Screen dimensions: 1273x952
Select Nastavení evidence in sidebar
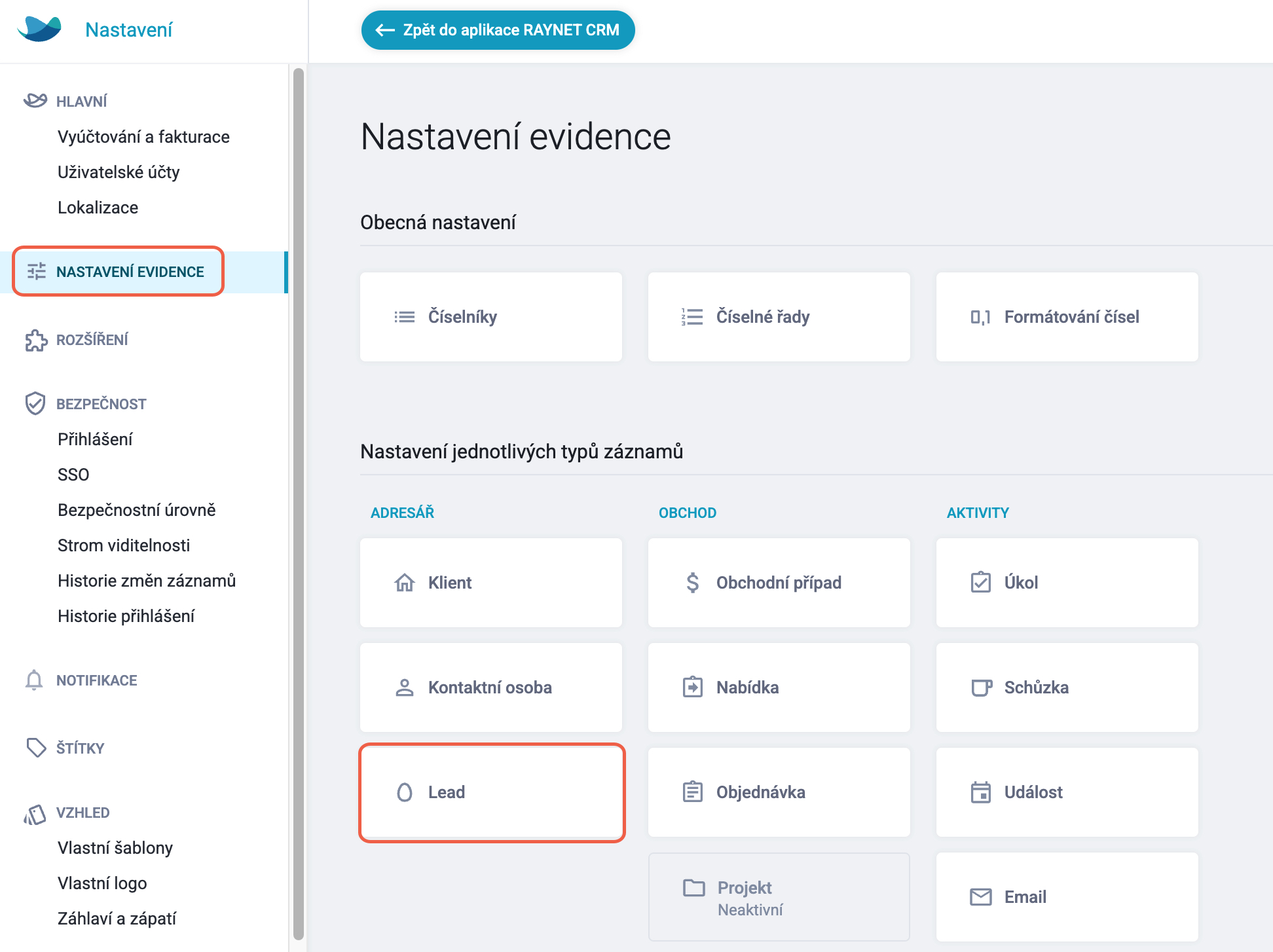pyautogui.click(x=118, y=272)
